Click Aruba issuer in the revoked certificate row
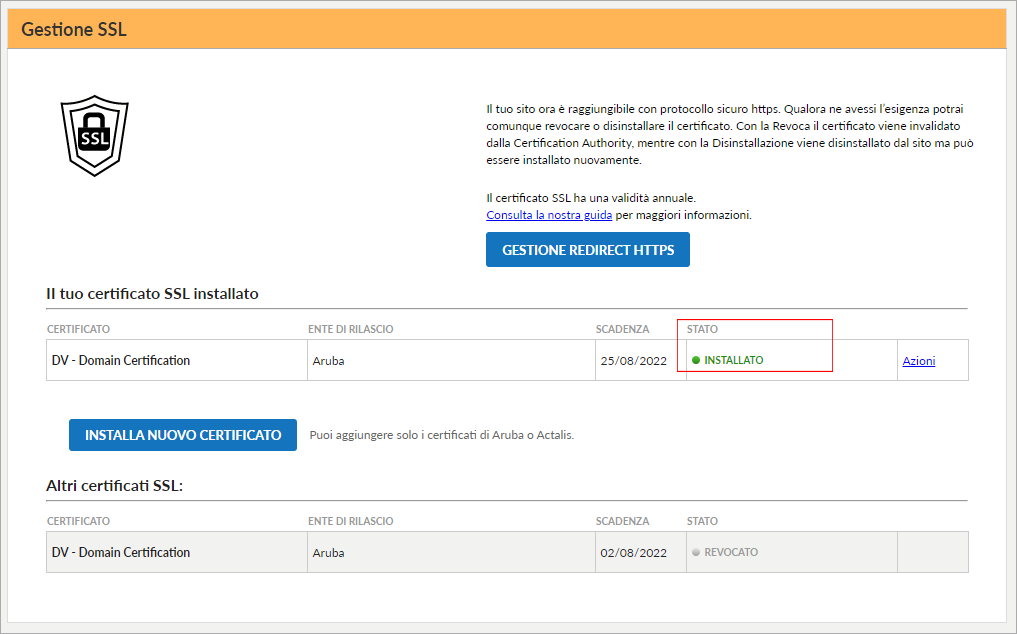The height and width of the screenshot is (634, 1017). pos(328,553)
